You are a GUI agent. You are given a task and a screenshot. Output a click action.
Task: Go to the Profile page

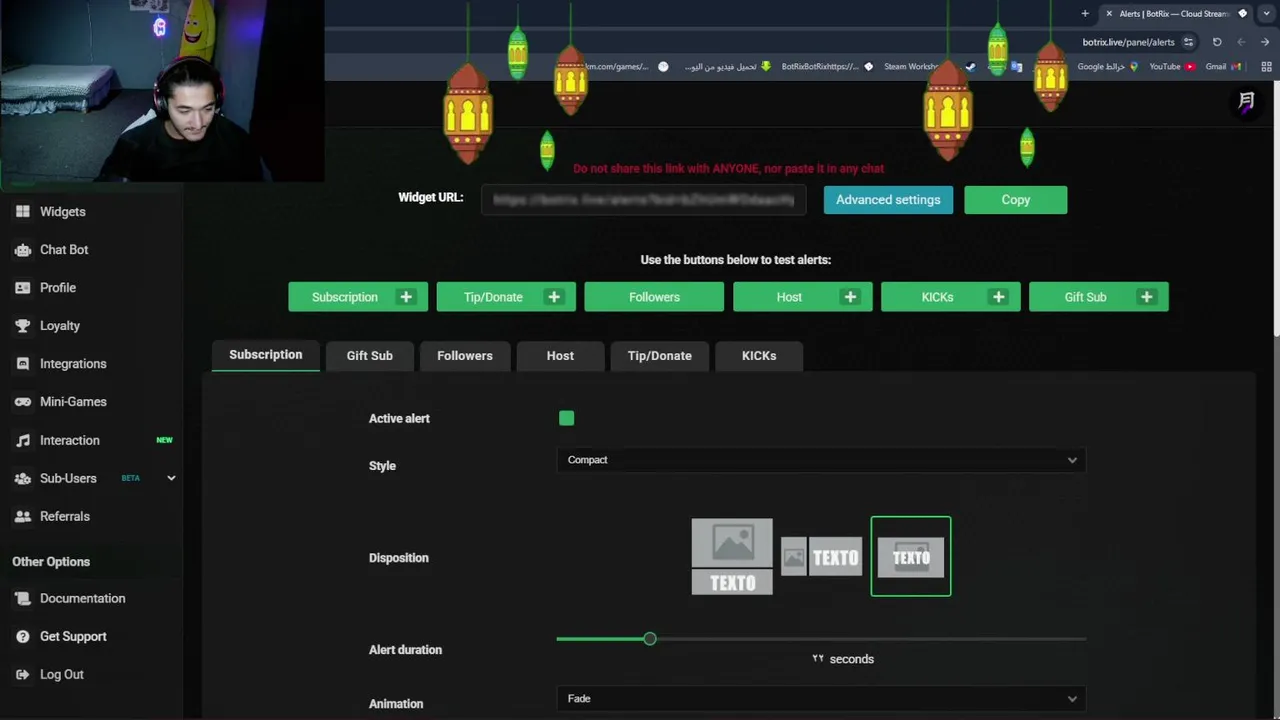58,288
